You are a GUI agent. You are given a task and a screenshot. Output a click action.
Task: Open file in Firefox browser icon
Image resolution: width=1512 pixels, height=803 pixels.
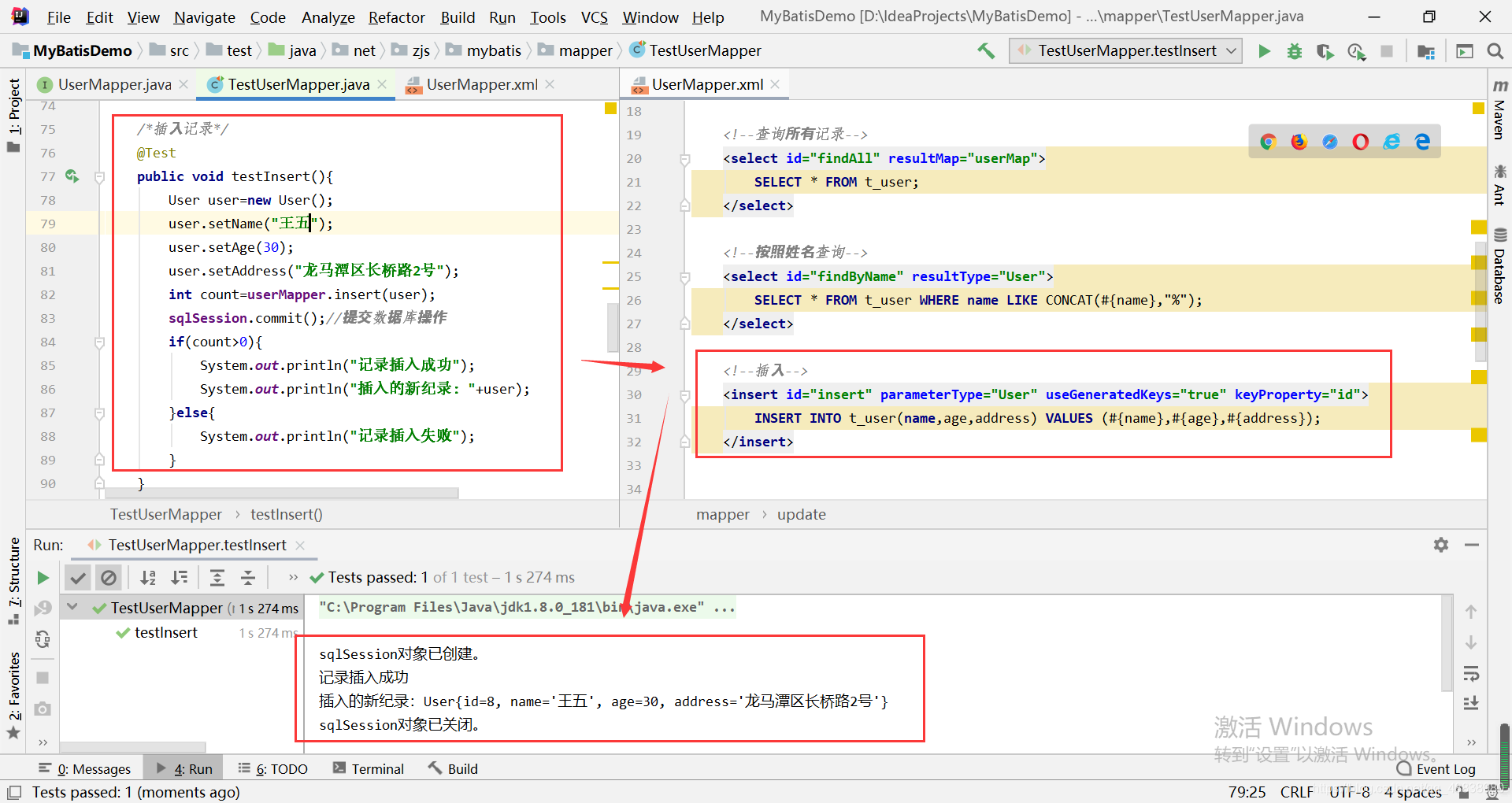1299,142
